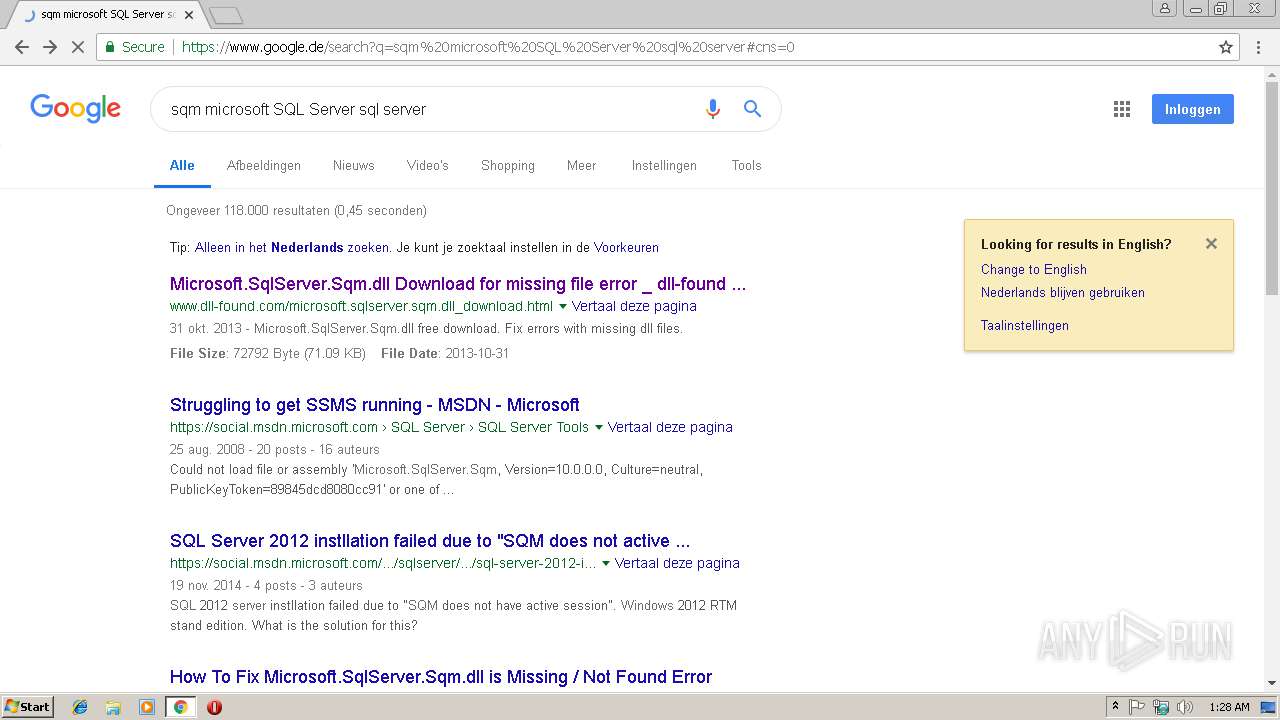
Task: Open Internet Explorer from taskbar
Action: [80, 707]
